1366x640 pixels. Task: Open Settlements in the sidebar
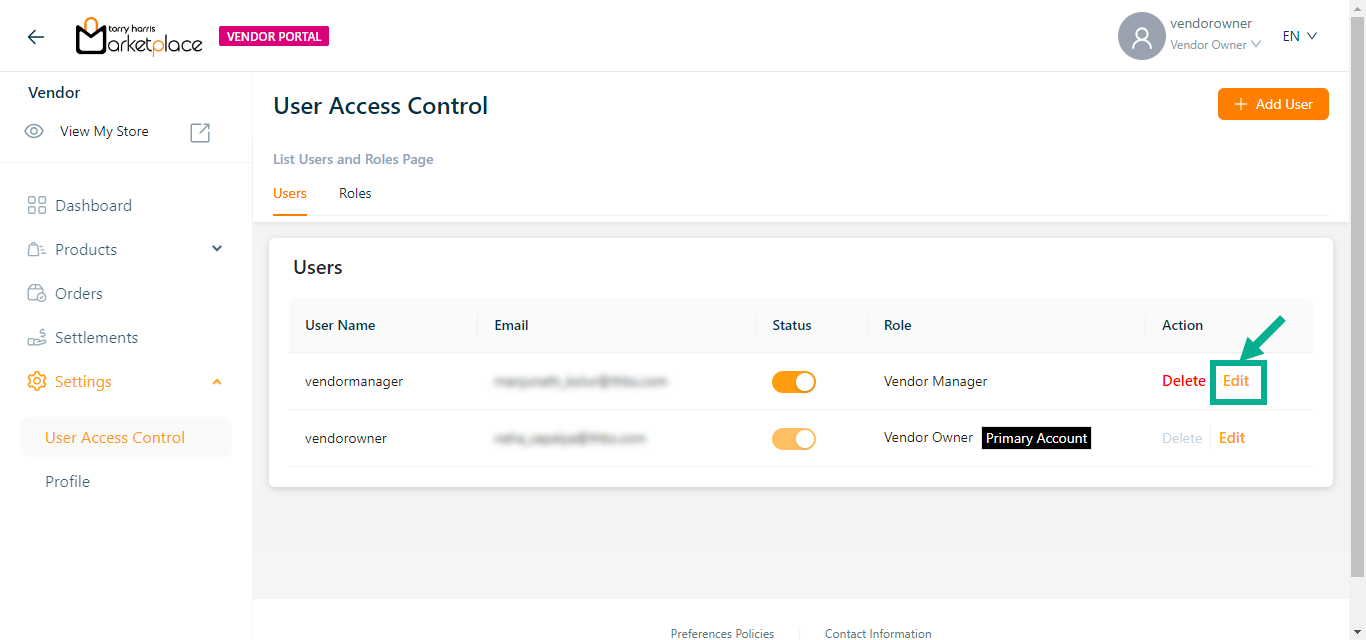click(x=96, y=338)
